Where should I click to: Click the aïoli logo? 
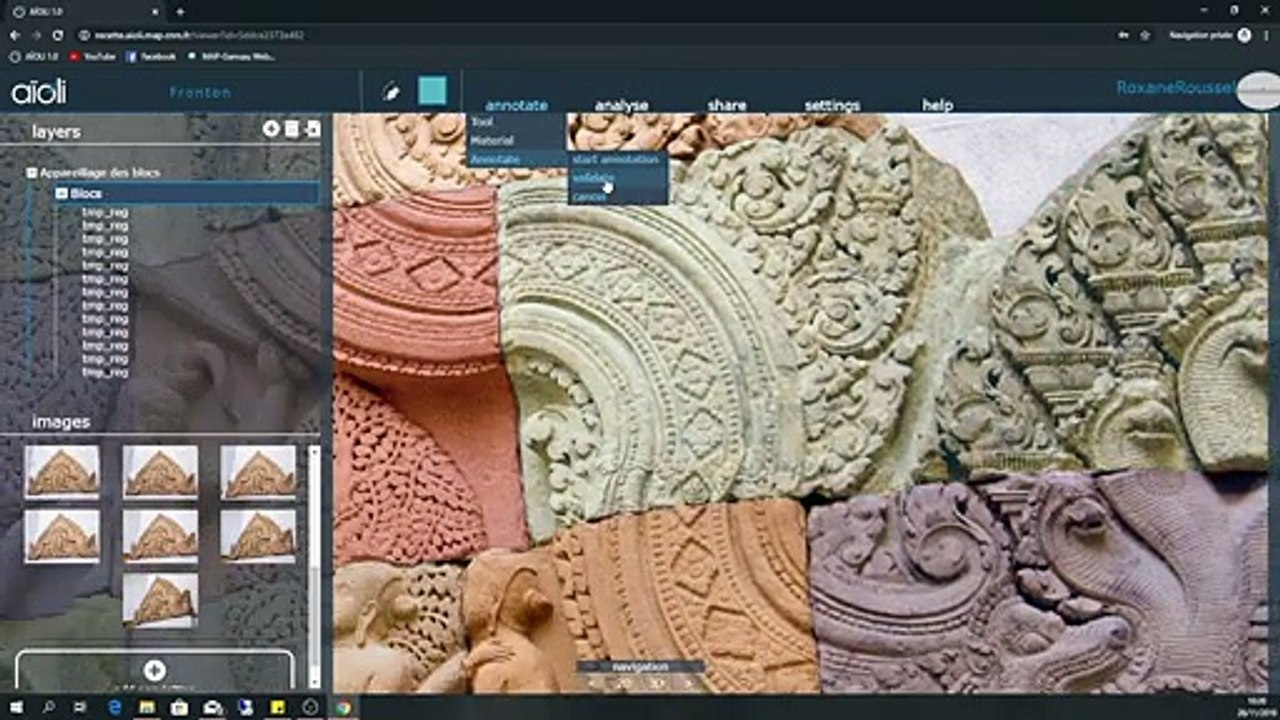(x=39, y=92)
